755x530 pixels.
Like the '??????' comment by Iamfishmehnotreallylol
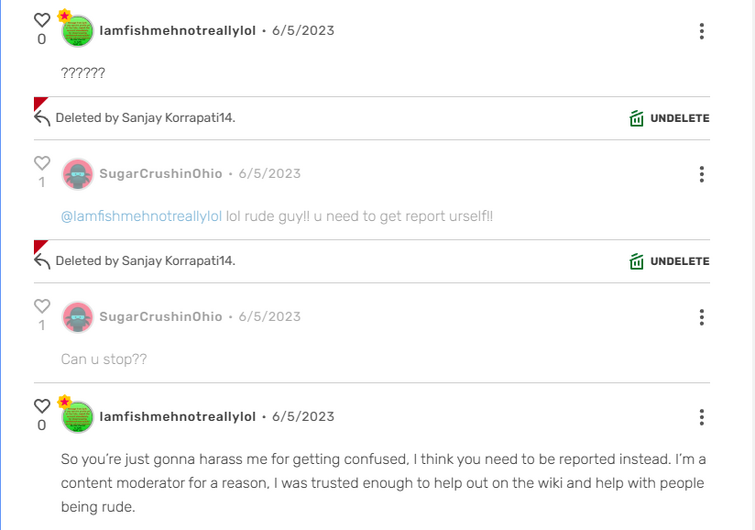point(42,20)
